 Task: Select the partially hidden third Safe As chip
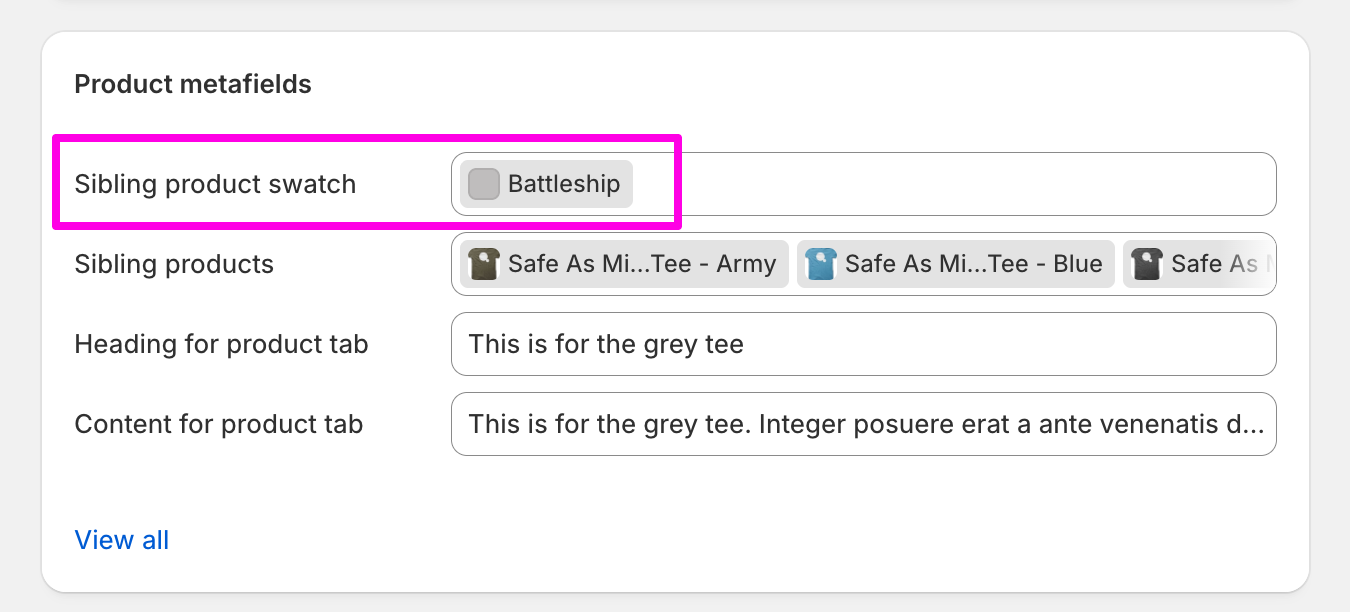[1198, 264]
